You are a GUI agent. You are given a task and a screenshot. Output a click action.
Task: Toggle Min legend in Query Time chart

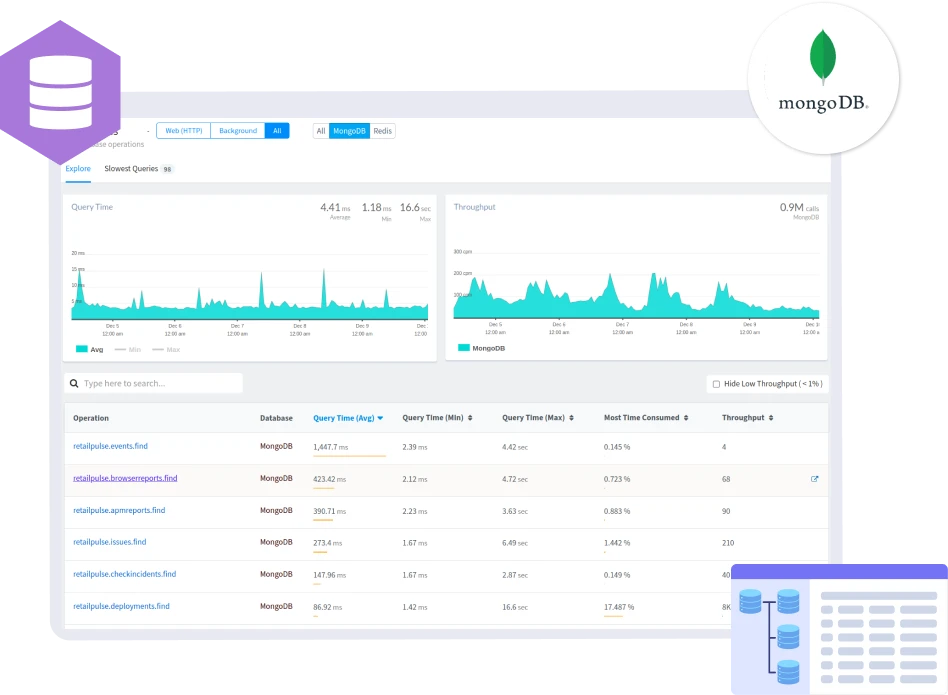128,349
